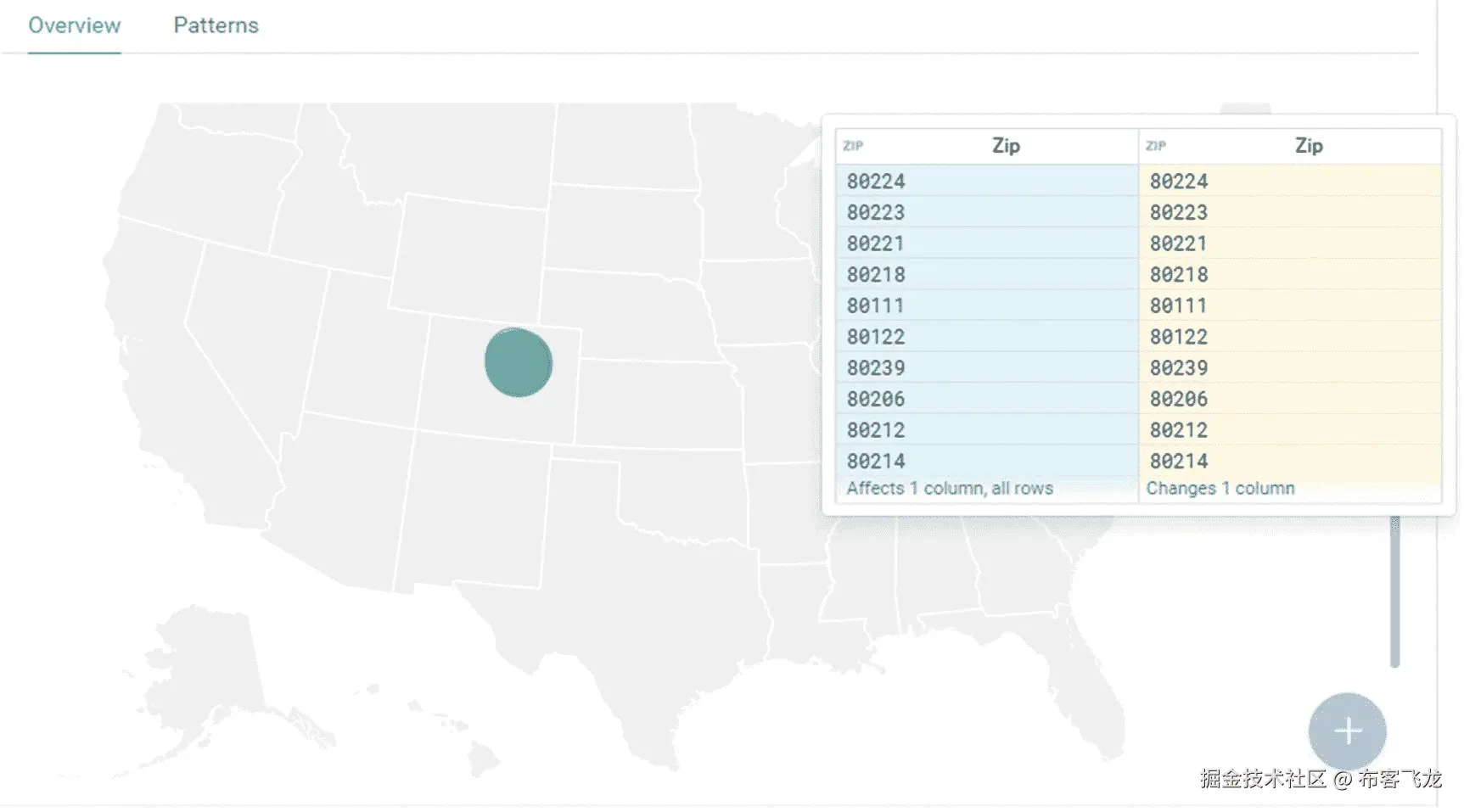Open the Patterns tab
The height and width of the screenshot is (812, 1464).
click(216, 25)
